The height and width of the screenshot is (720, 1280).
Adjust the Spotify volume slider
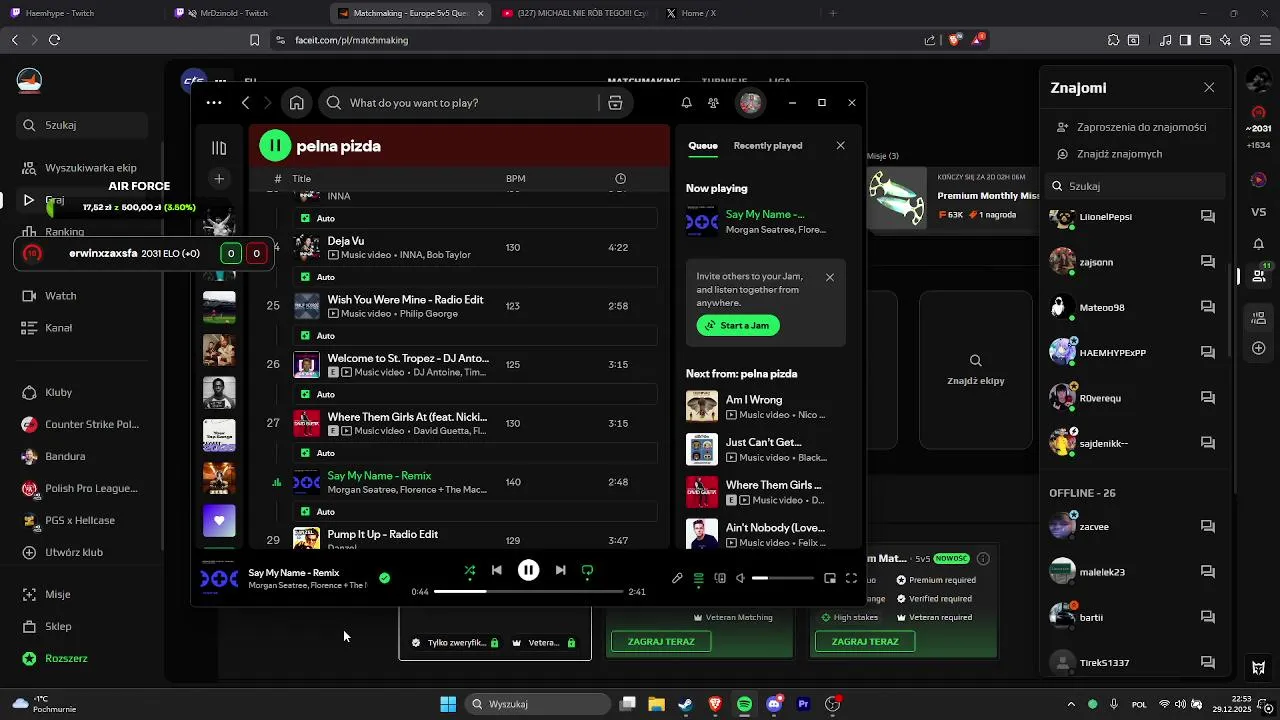[x=783, y=578]
